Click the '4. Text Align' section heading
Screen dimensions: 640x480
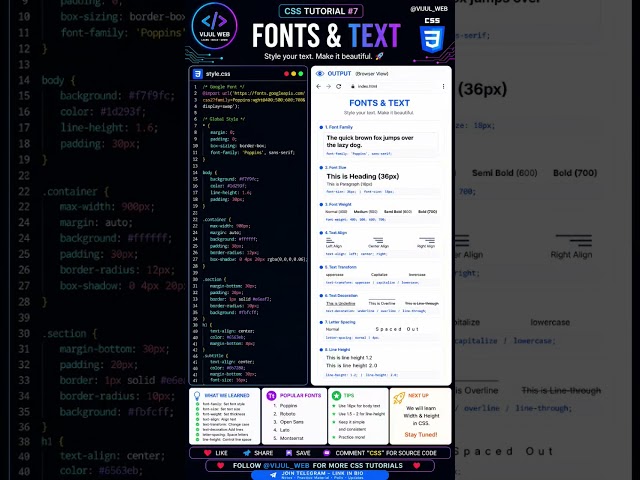(336, 233)
